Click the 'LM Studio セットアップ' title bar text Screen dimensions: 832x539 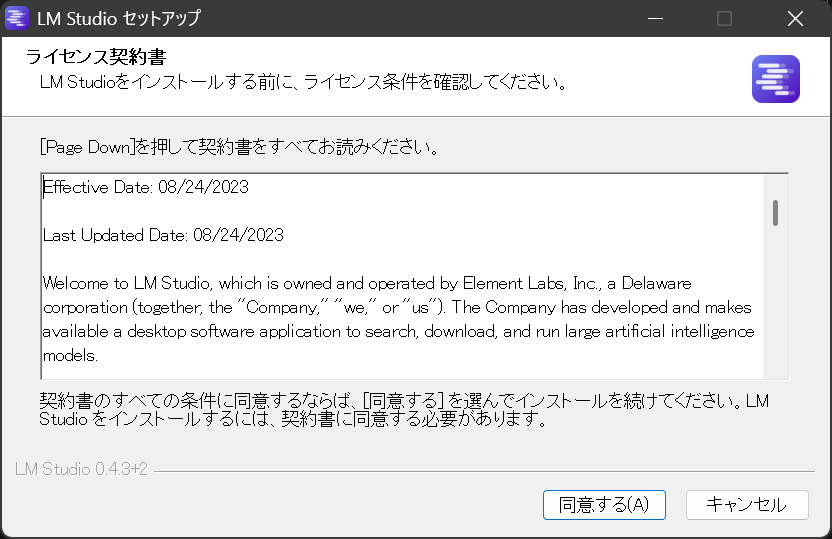118,18
